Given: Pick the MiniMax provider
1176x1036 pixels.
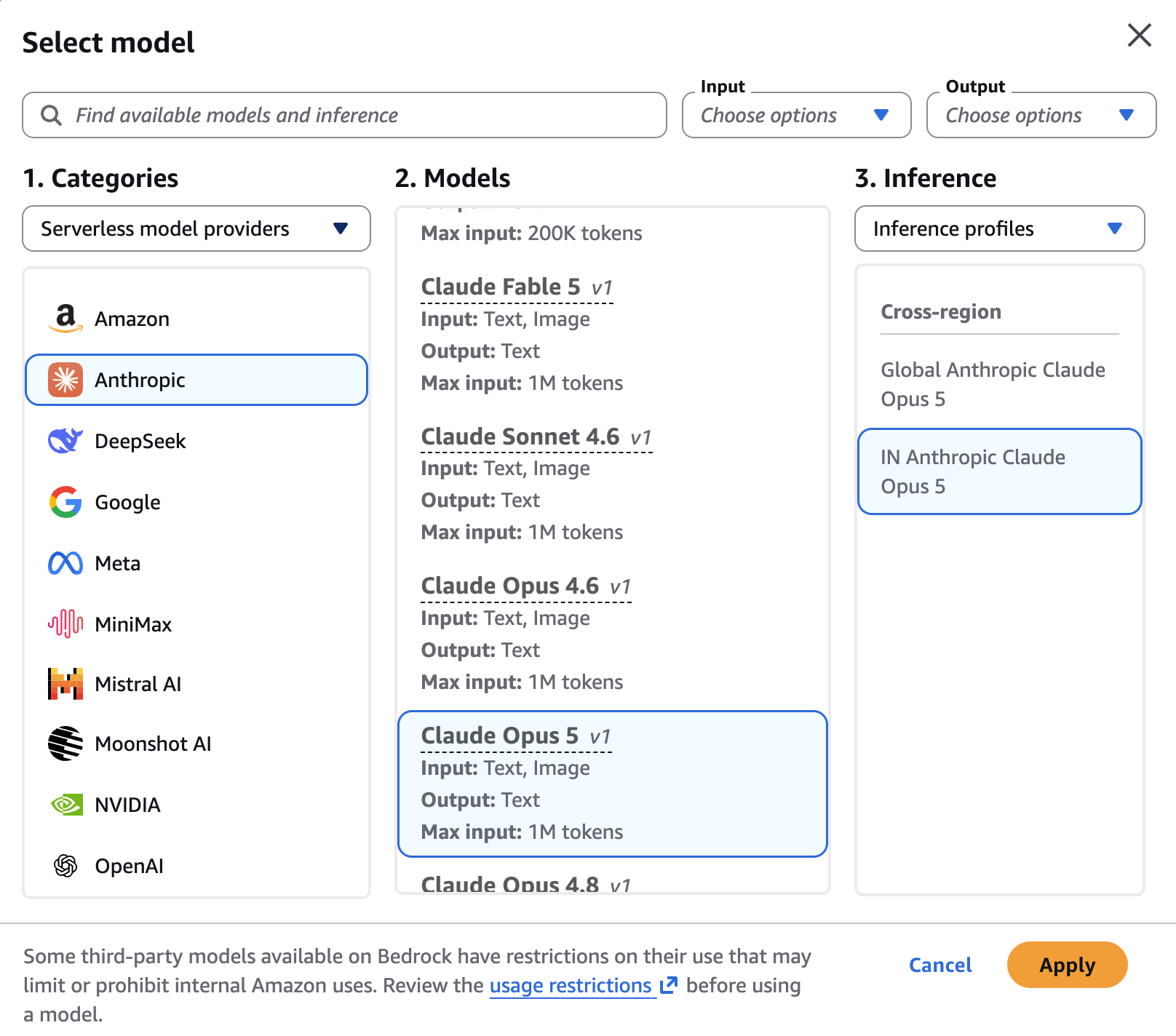Looking at the screenshot, I should click(196, 624).
